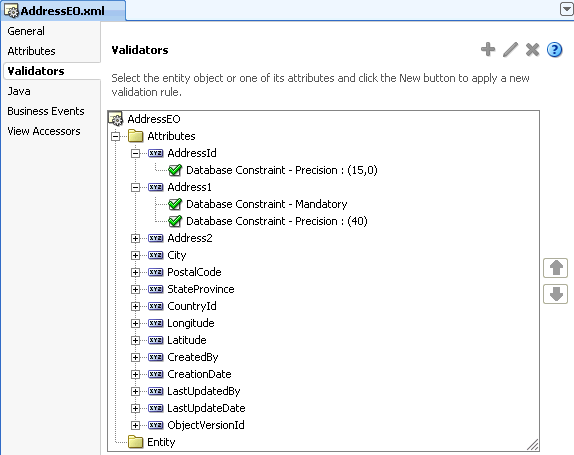Screen dimensions: 574x455
Task: Click the City attribute icon
Action: coord(156,255)
